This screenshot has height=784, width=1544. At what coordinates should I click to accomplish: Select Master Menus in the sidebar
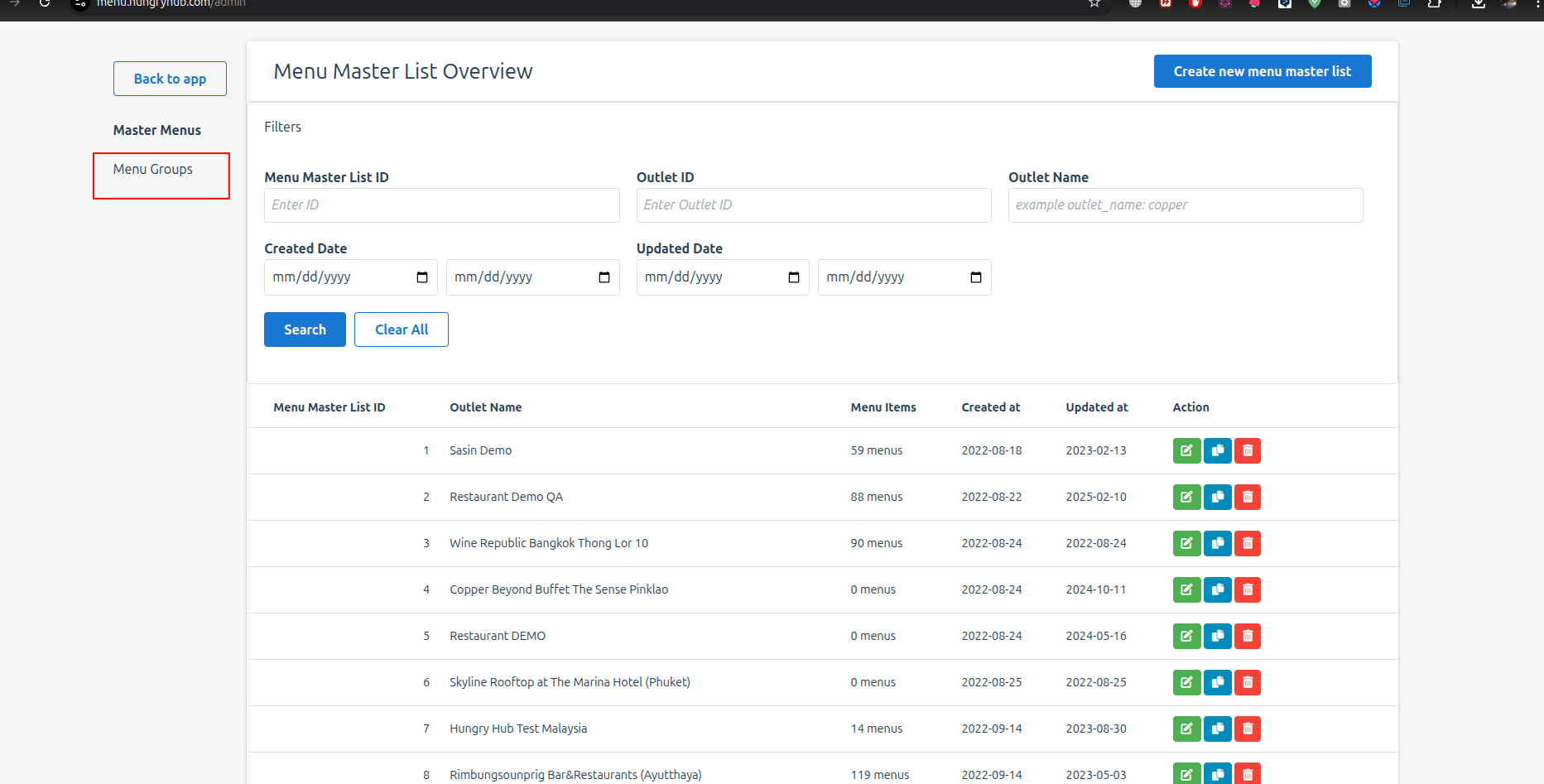coord(157,130)
